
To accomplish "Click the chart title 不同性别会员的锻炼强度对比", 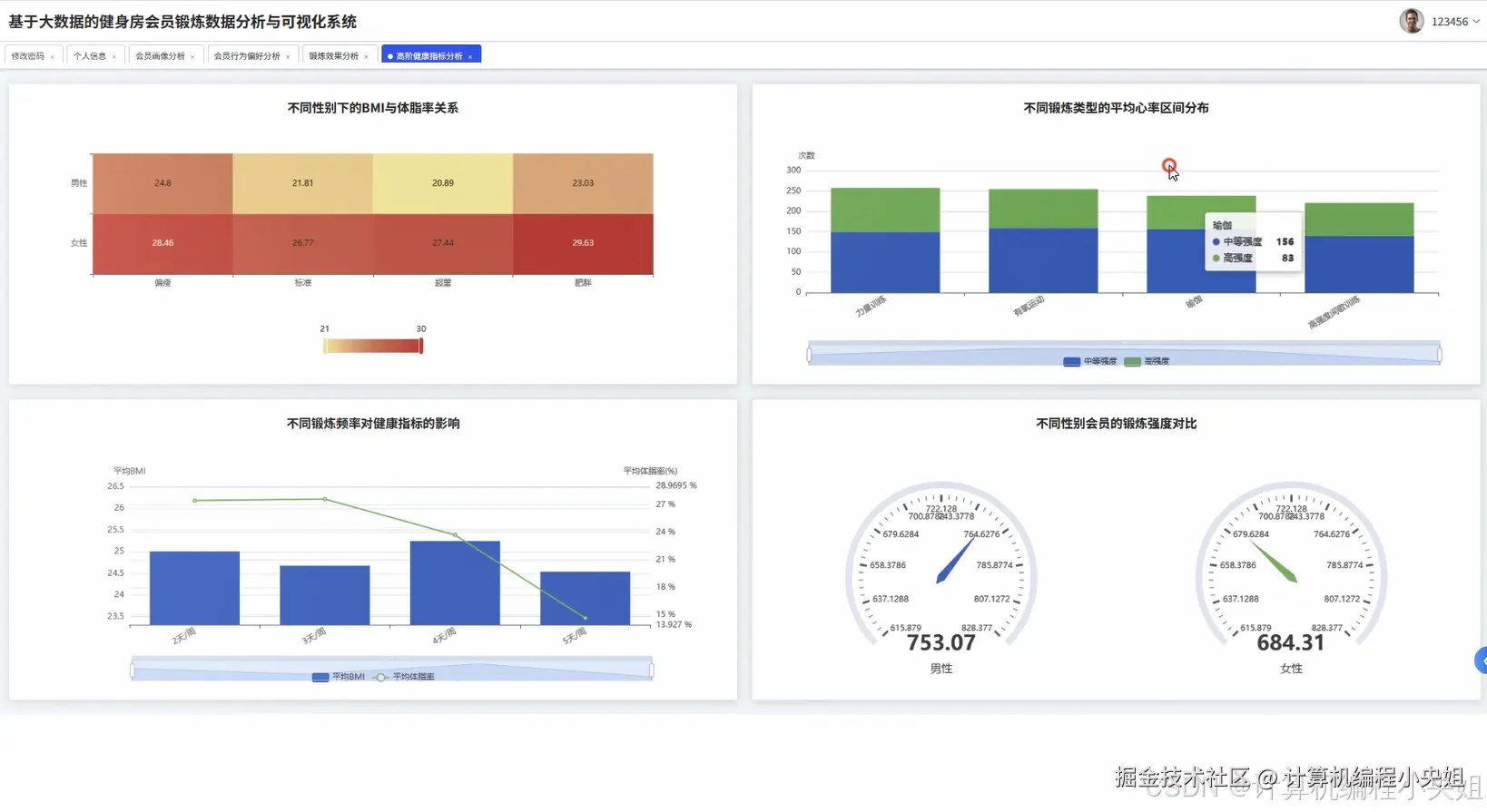I will click(1116, 424).
